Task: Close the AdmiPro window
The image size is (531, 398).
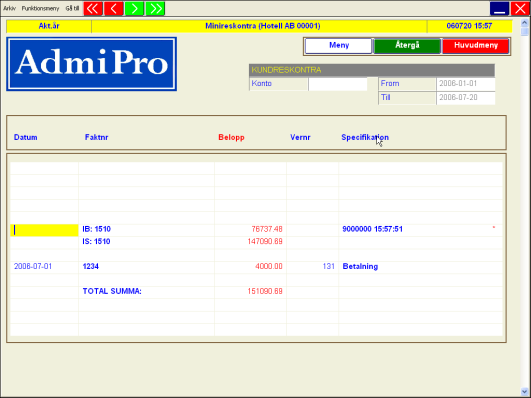Action: coord(520,8)
